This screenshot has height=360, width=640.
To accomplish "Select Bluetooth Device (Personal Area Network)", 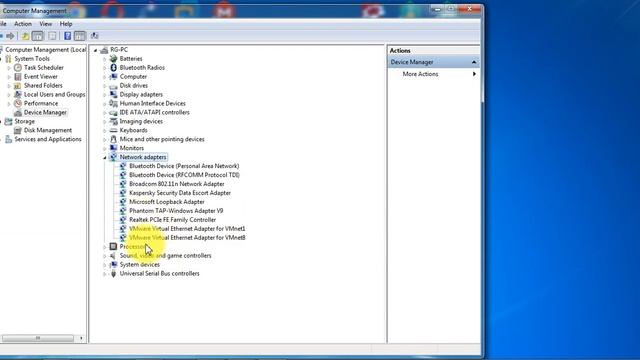I will pyautogui.click(x=184, y=166).
